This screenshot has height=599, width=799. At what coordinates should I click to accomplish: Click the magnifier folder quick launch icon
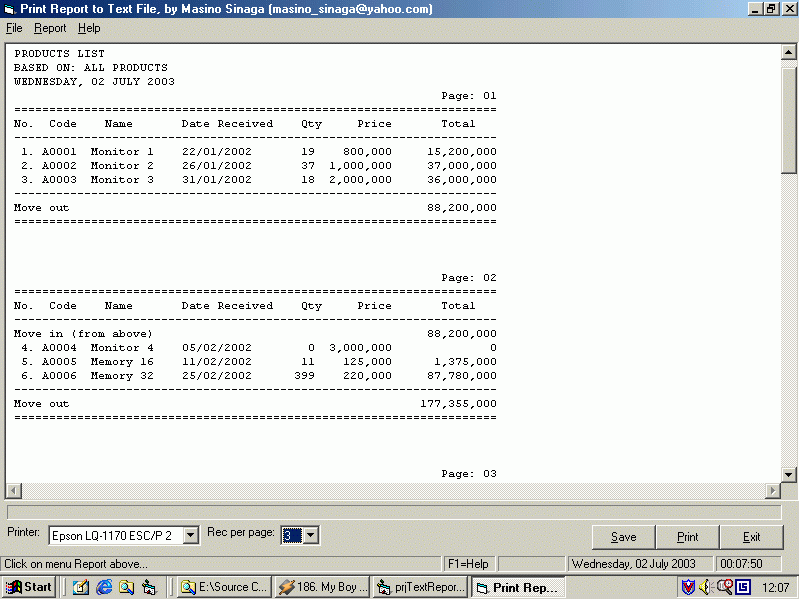[x=126, y=587]
